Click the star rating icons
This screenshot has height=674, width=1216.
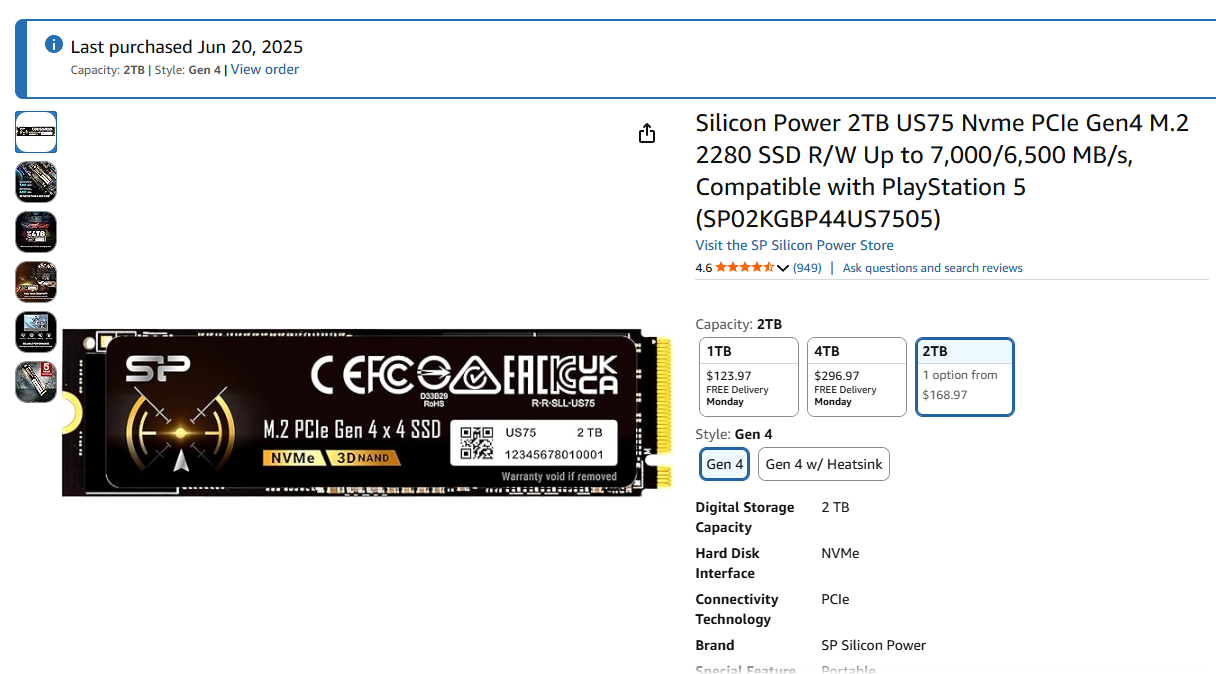click(745, 268)
